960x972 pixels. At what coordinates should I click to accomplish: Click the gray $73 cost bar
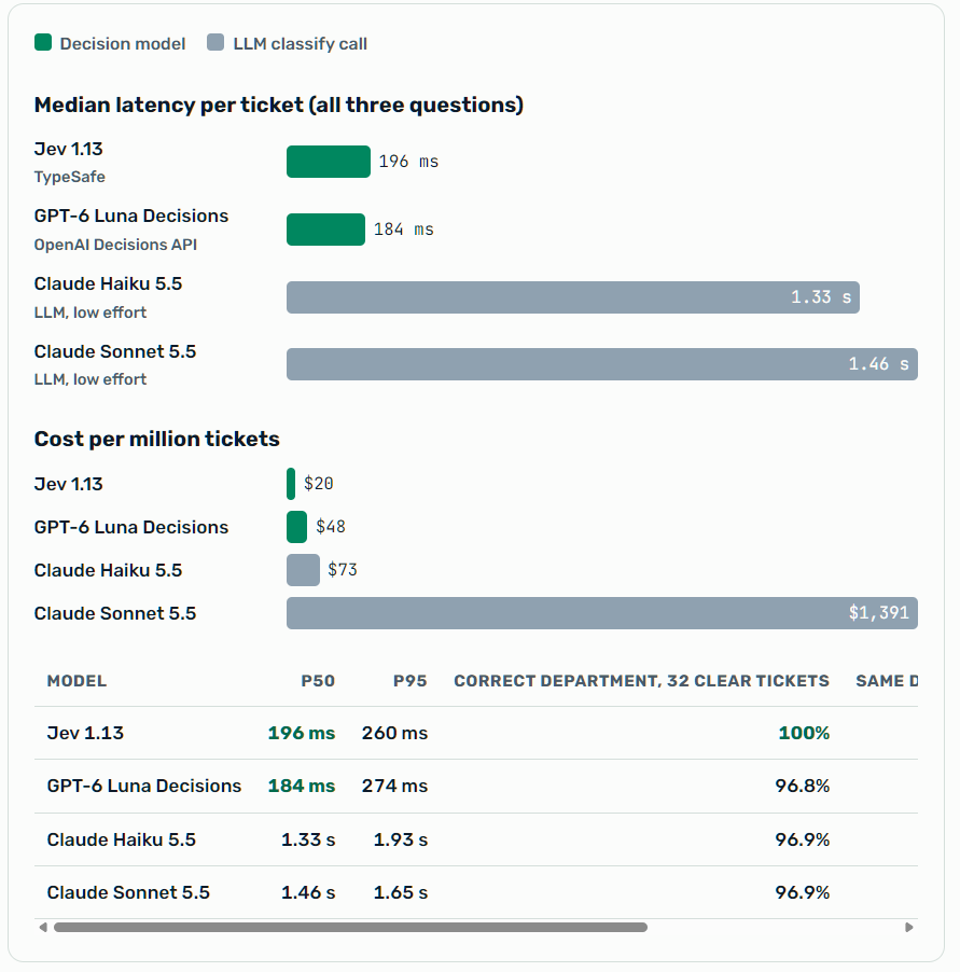pos(303,570)
